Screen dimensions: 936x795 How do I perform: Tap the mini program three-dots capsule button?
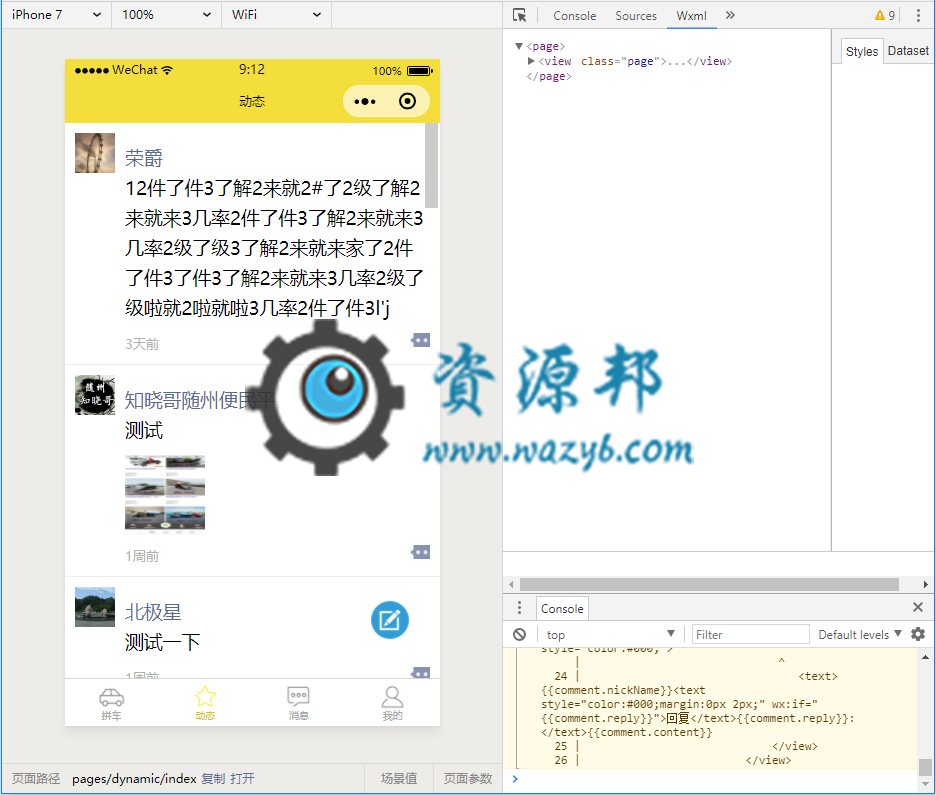(x=365, y=101)
